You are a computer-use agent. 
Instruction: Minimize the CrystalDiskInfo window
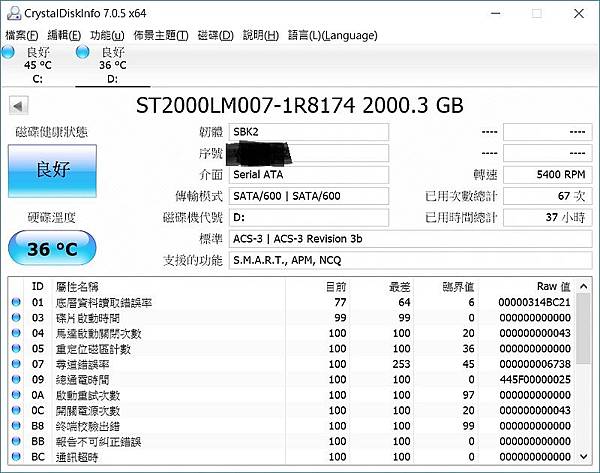tap(496, 13)
